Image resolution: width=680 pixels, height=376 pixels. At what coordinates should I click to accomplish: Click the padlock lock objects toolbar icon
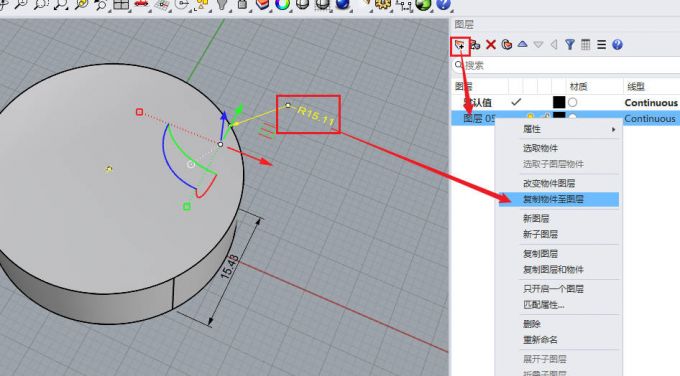click(242, 4)
